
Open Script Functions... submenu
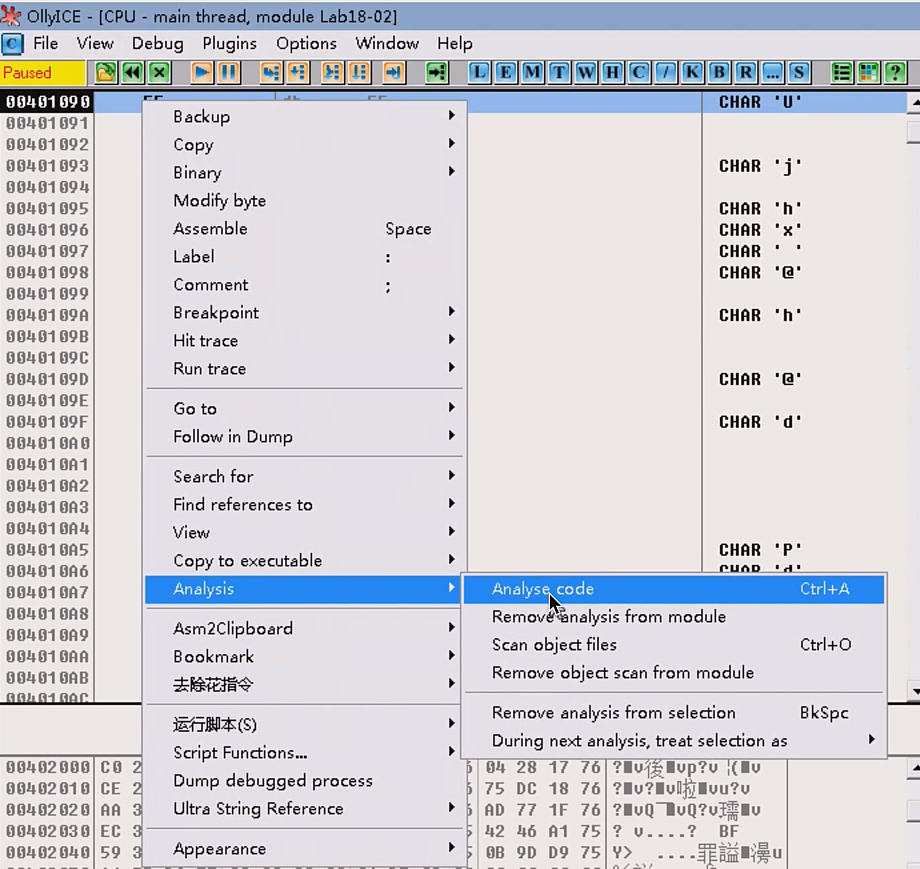[305, 752]
